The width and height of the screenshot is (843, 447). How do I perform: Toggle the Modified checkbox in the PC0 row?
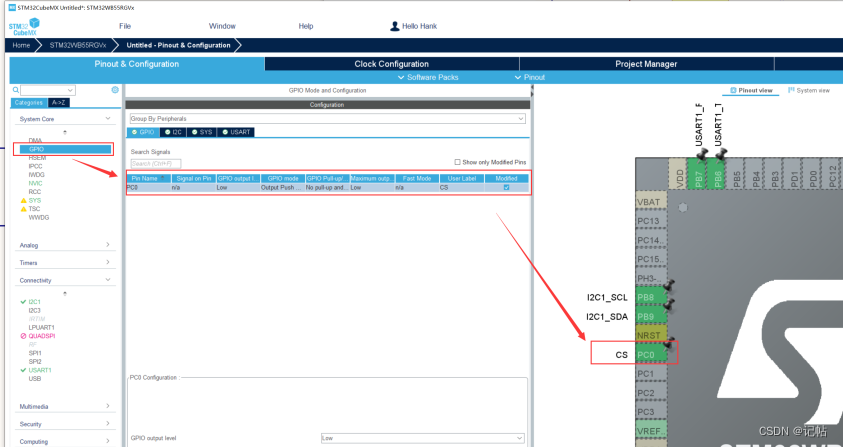coord(506,188)
